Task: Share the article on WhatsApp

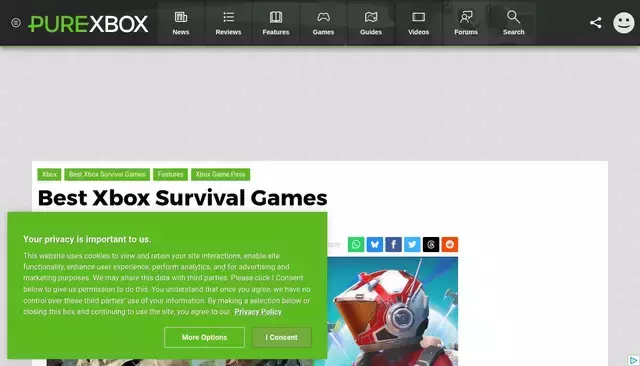Action: point(356,244)
